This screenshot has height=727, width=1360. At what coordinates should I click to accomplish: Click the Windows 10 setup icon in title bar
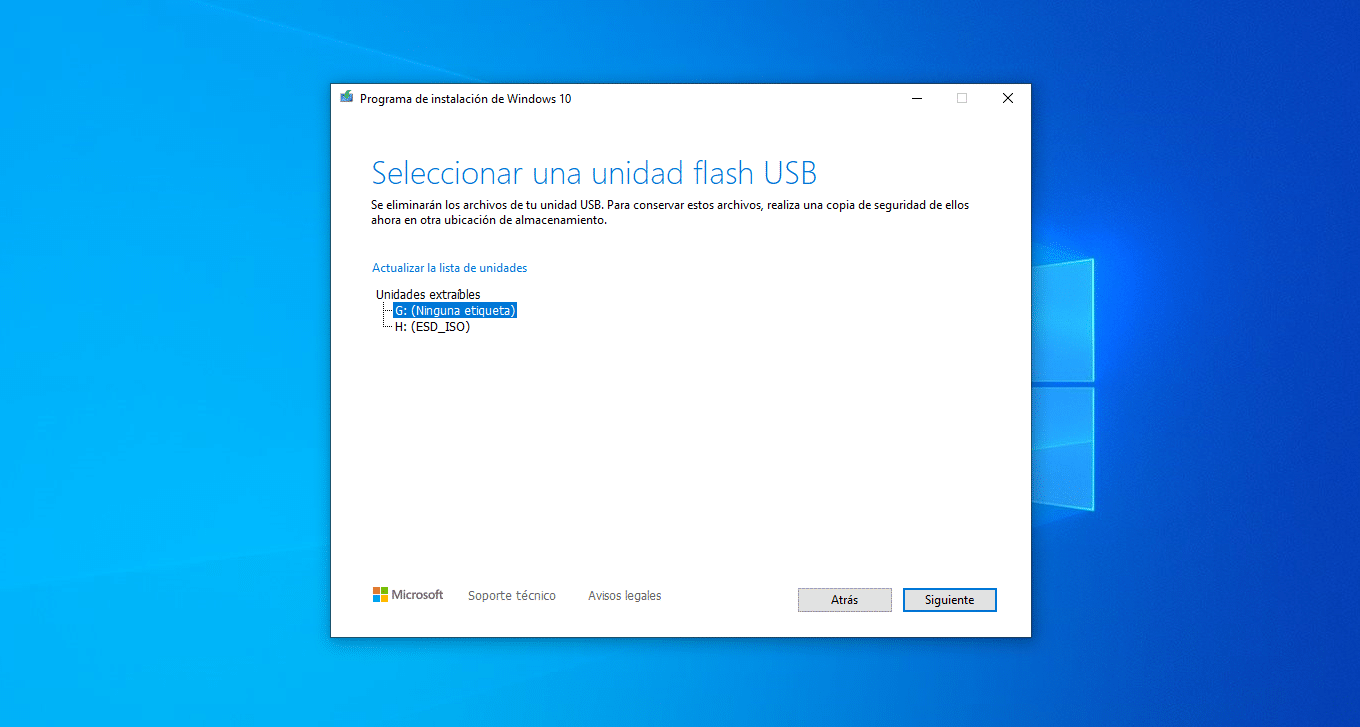pos(346,98)
